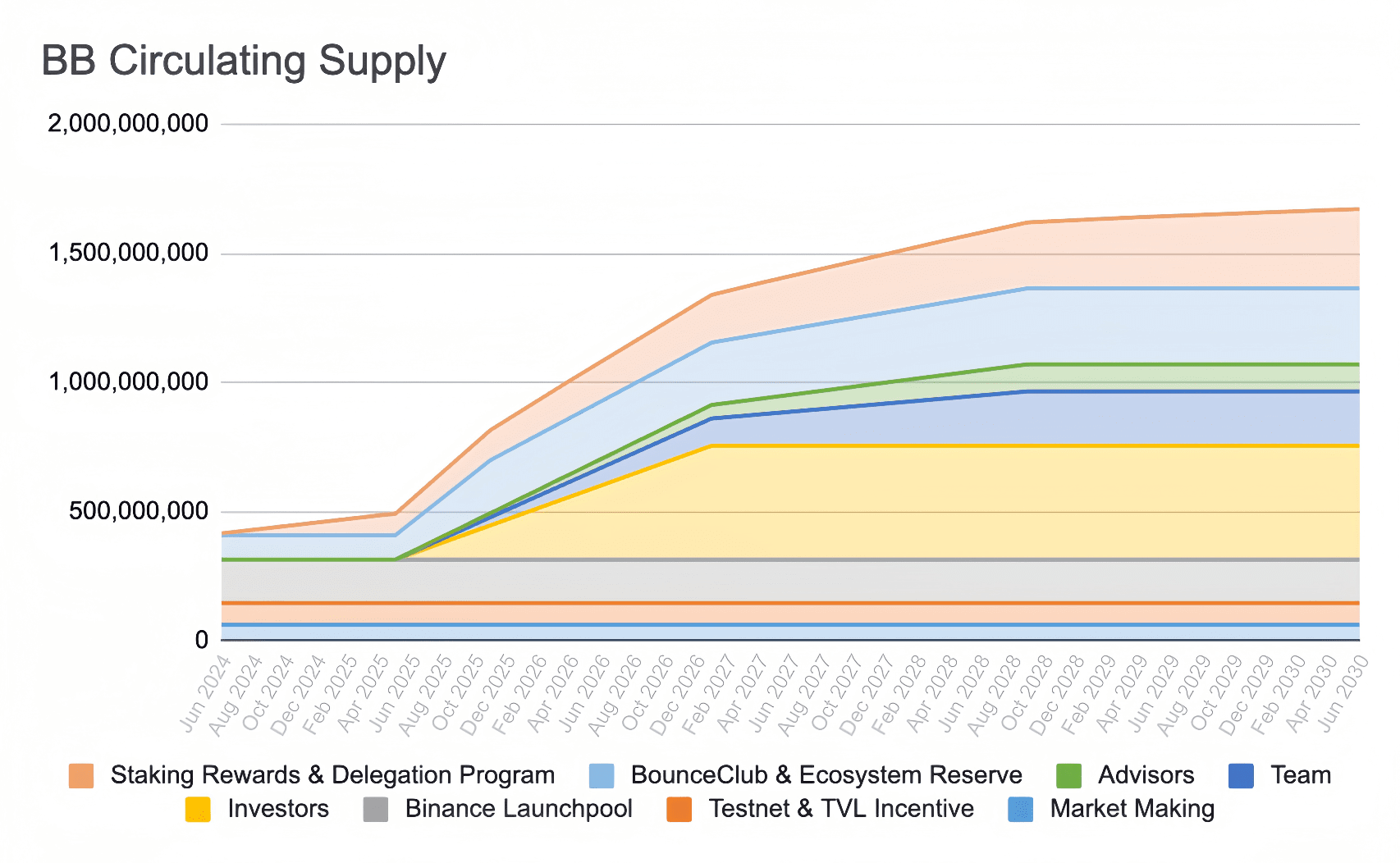This screenshot has height=863, width=1400.
Task: Click the Jun 2024 x-axis date label
Action: pos(206,694)
